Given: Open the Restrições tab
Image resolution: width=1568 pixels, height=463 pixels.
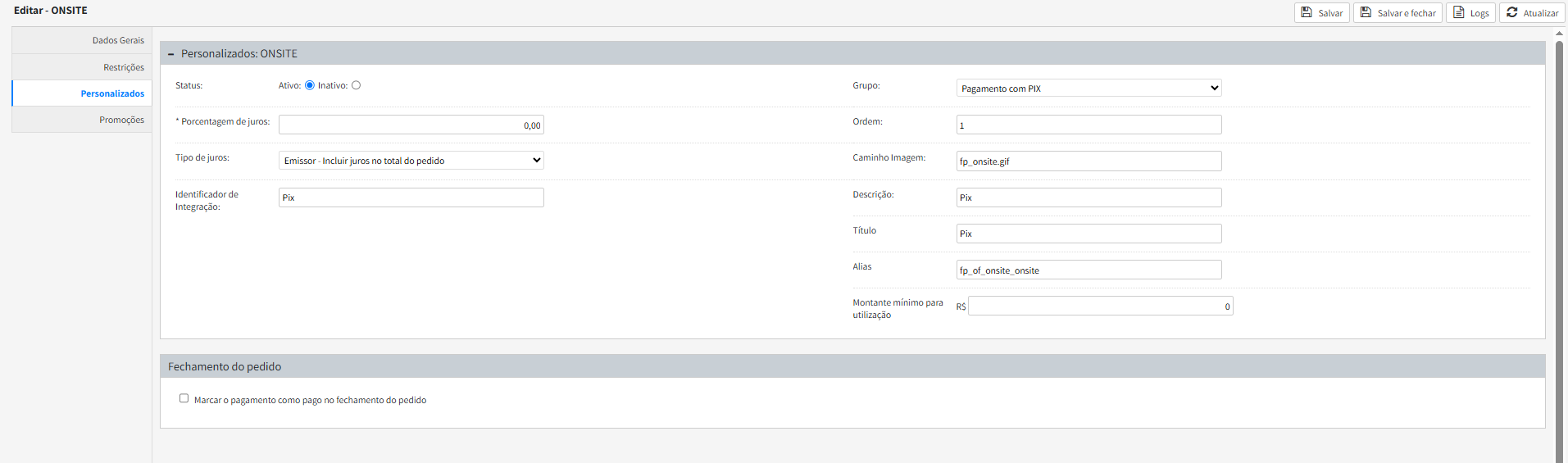Looking at the screenshot, I should 123,67.
